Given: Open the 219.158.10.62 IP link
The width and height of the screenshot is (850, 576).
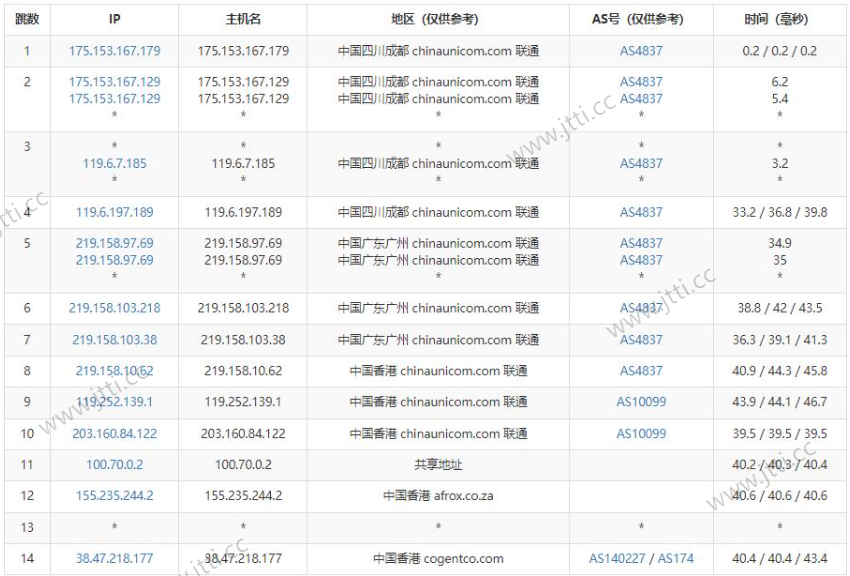Looking at the screenshot, I should tap(114, 371).
